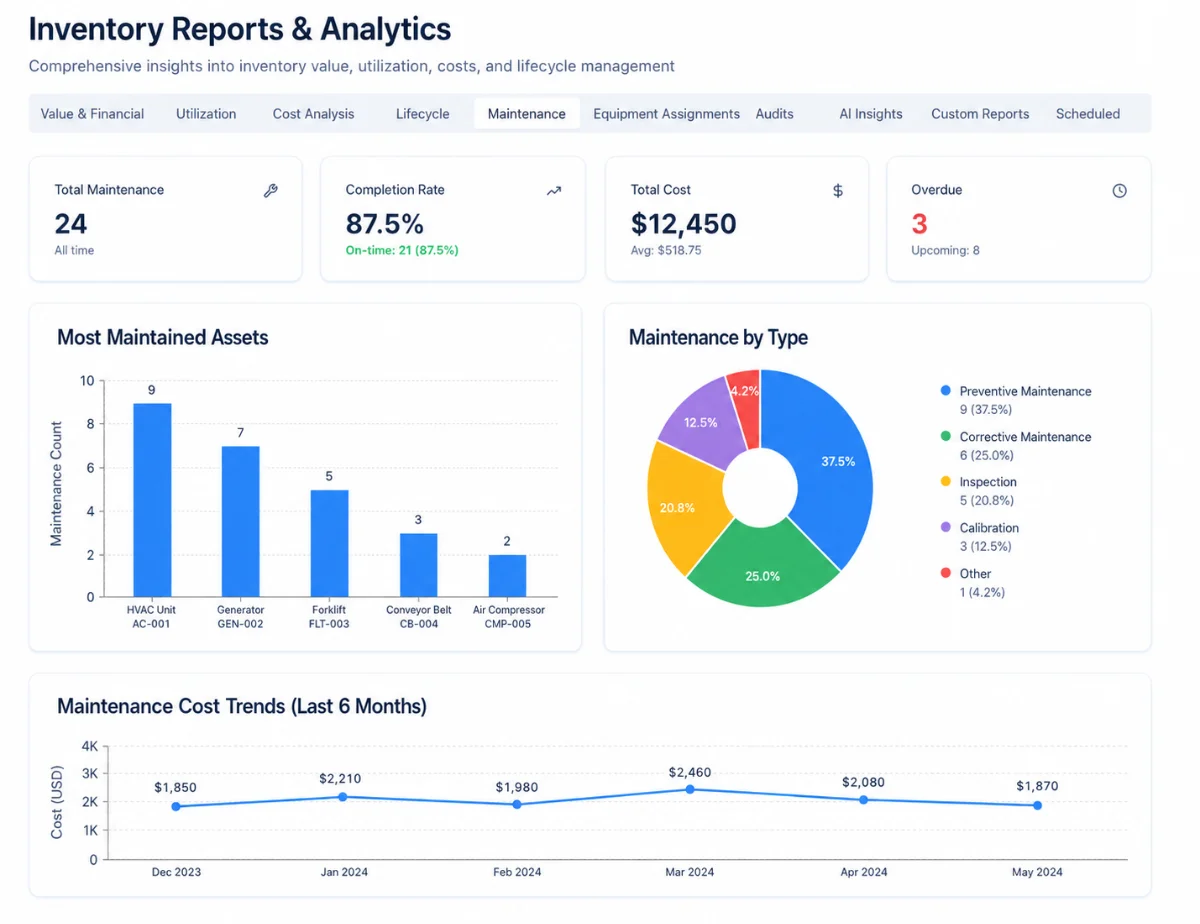This screenshot has height=924, width=1200.
Task: Switch to the Utilization tab
Action: click(206, 114)
